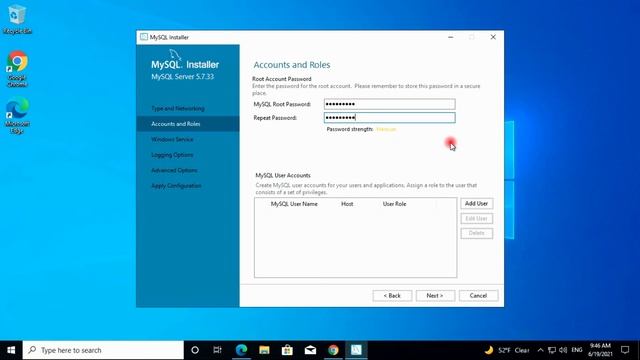Viewport: 640px width, 360px height.
Task: Open File Explorer from the taskbar
Action: pyautogui.click(x=264, y=350)
